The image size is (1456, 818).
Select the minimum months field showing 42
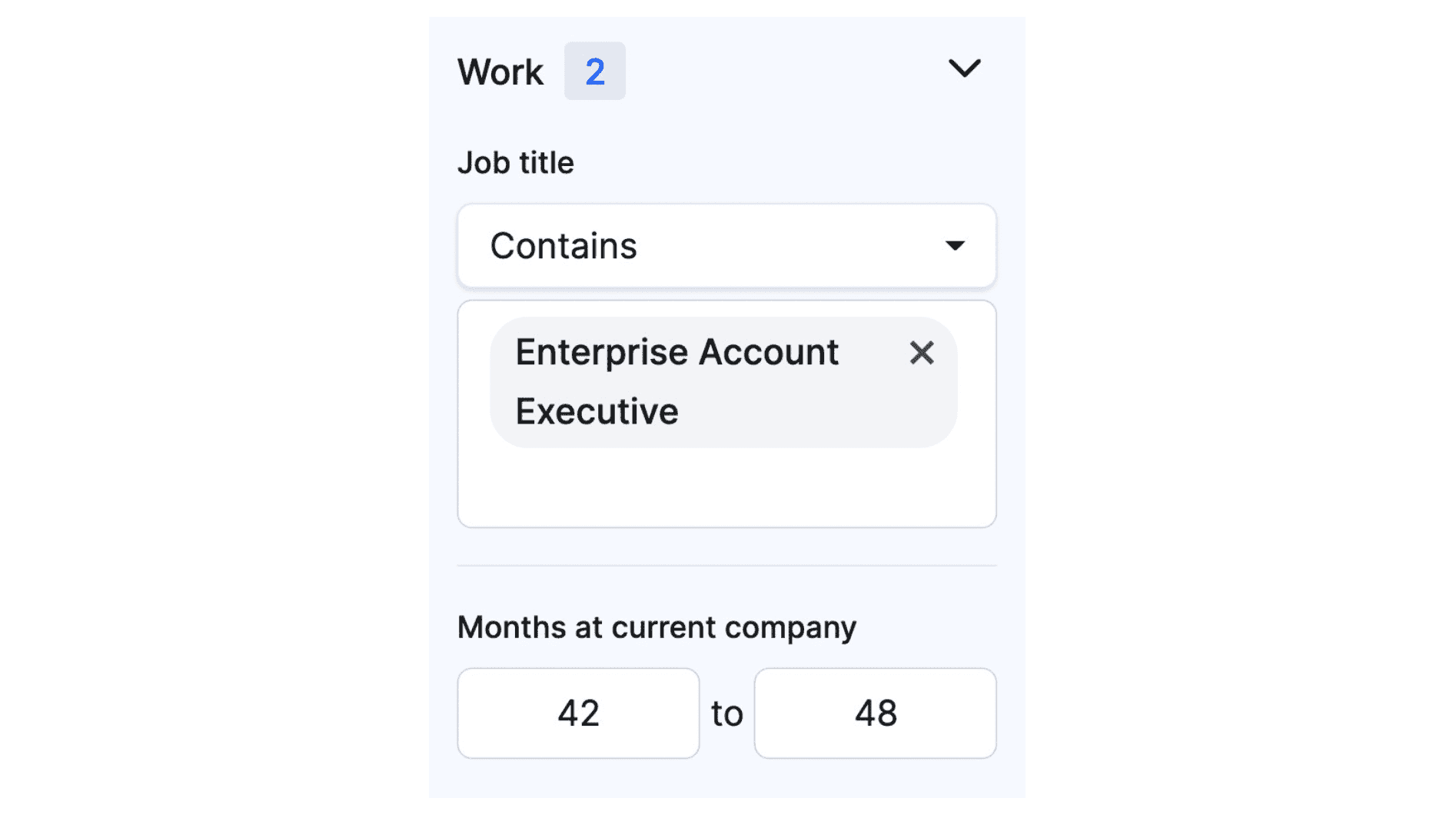coord(578,713)
